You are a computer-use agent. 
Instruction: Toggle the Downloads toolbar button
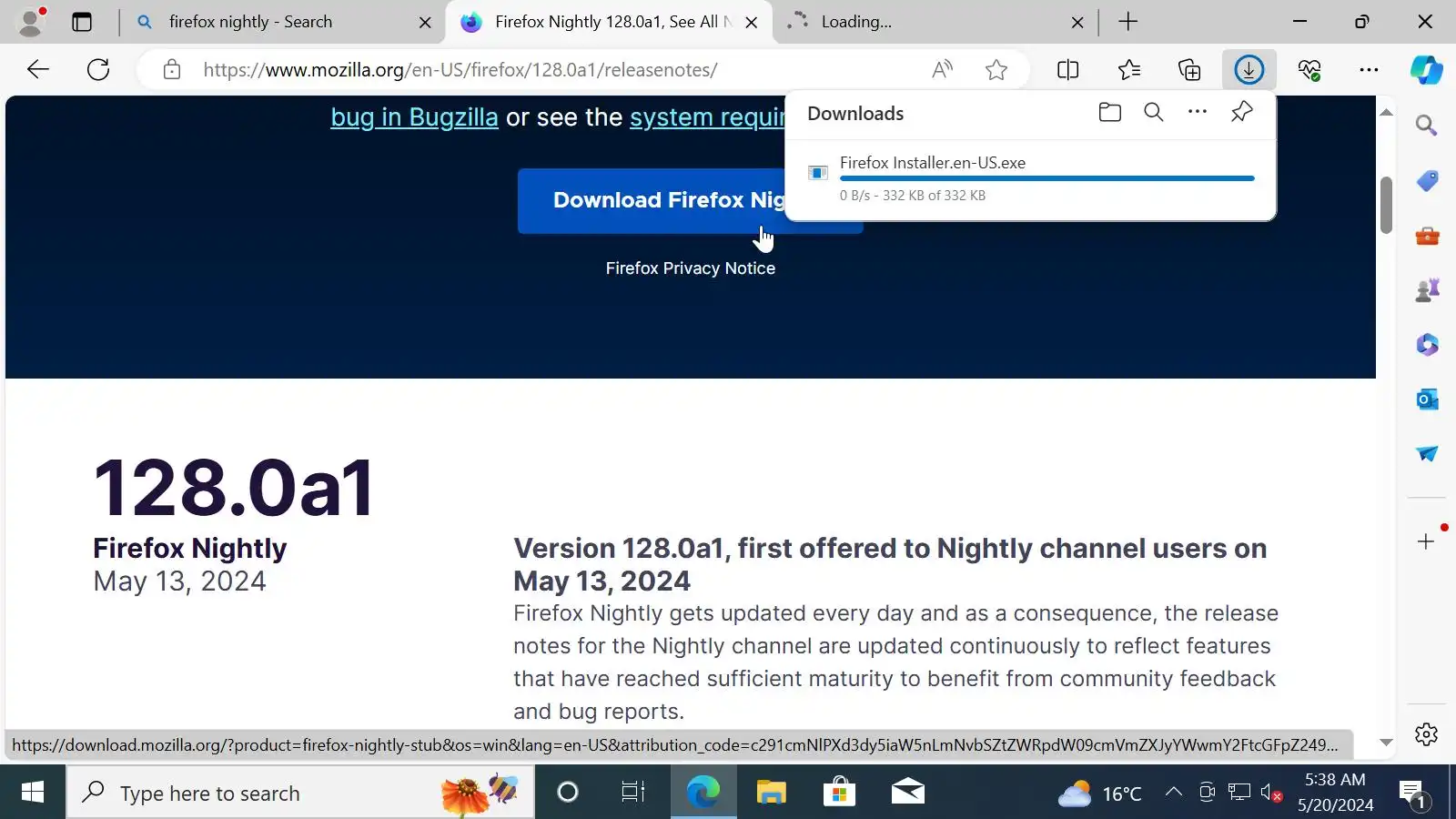(1249, 69)
